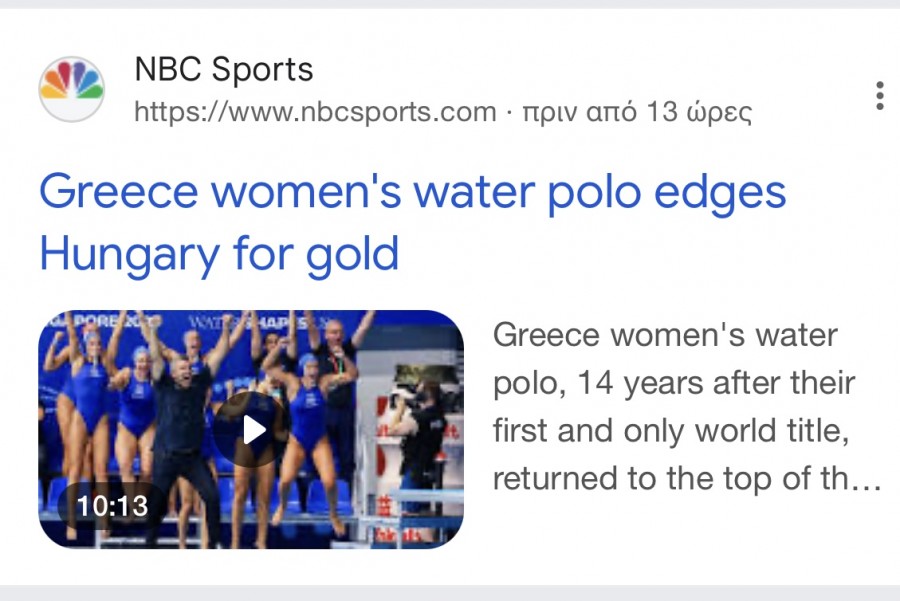
Task: Open the NBC Sports source name
Action: tap(224, 69)
